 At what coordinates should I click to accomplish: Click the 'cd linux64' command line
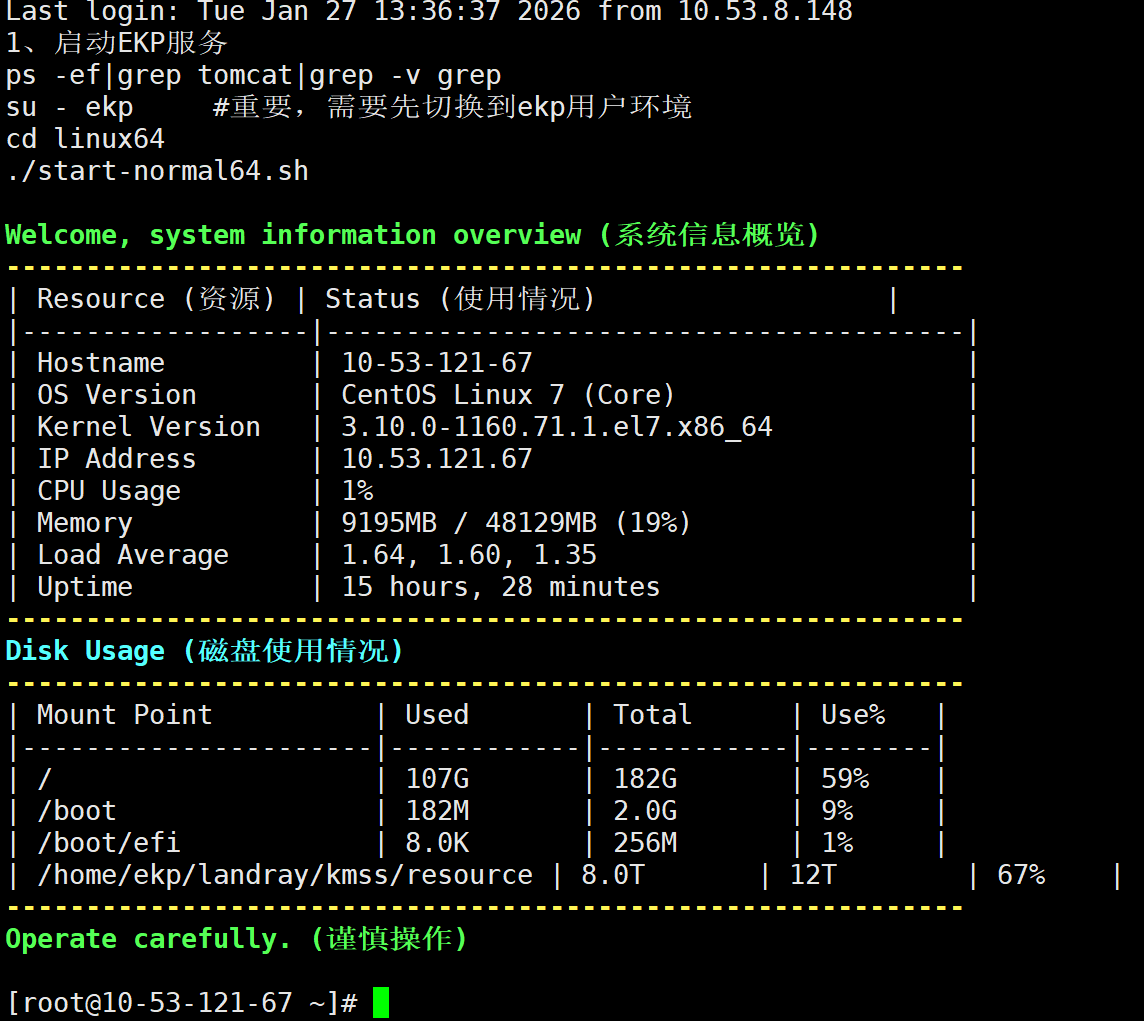point(85,139)
